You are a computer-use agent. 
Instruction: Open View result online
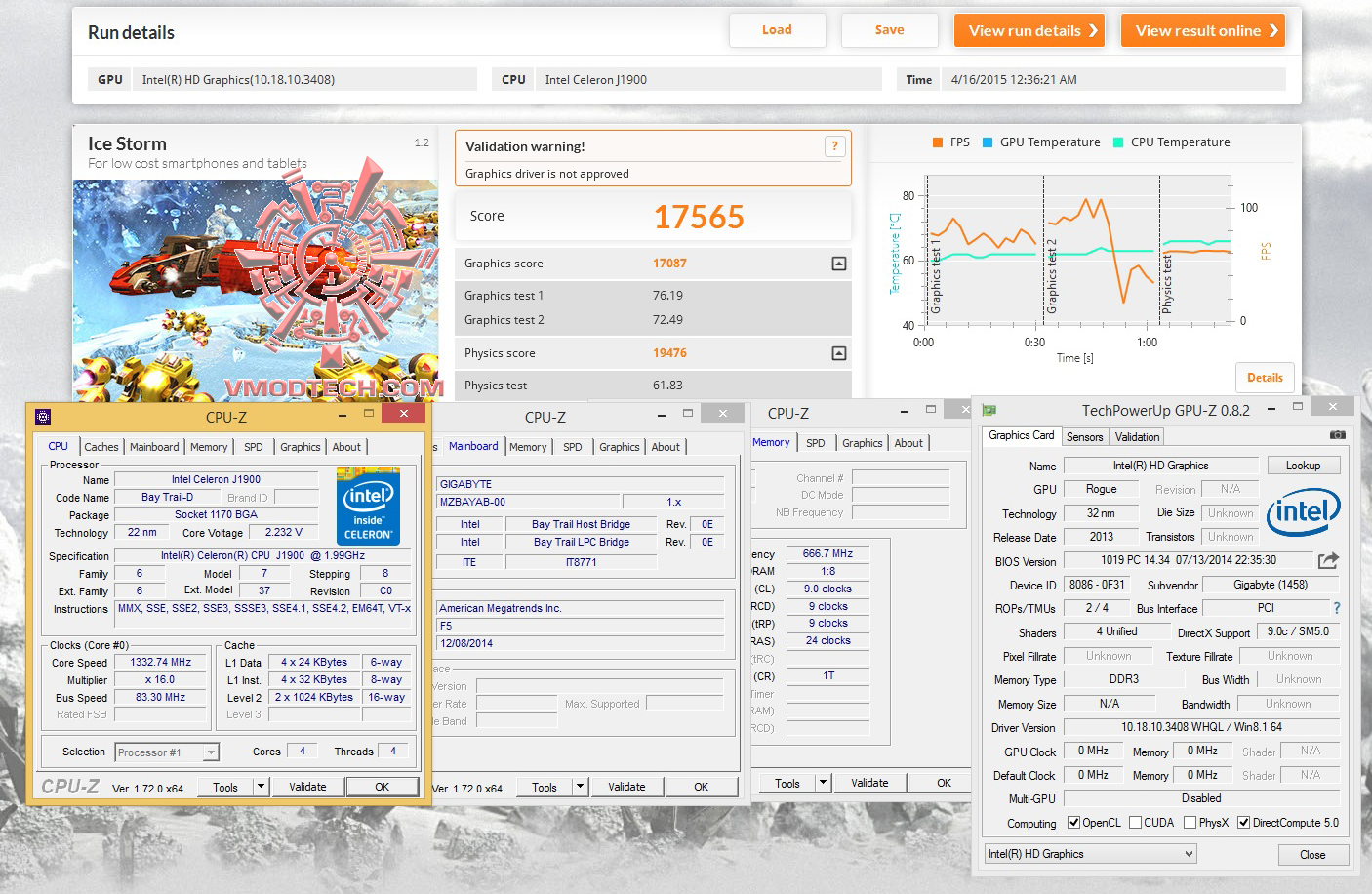[x=1203, y=31]
